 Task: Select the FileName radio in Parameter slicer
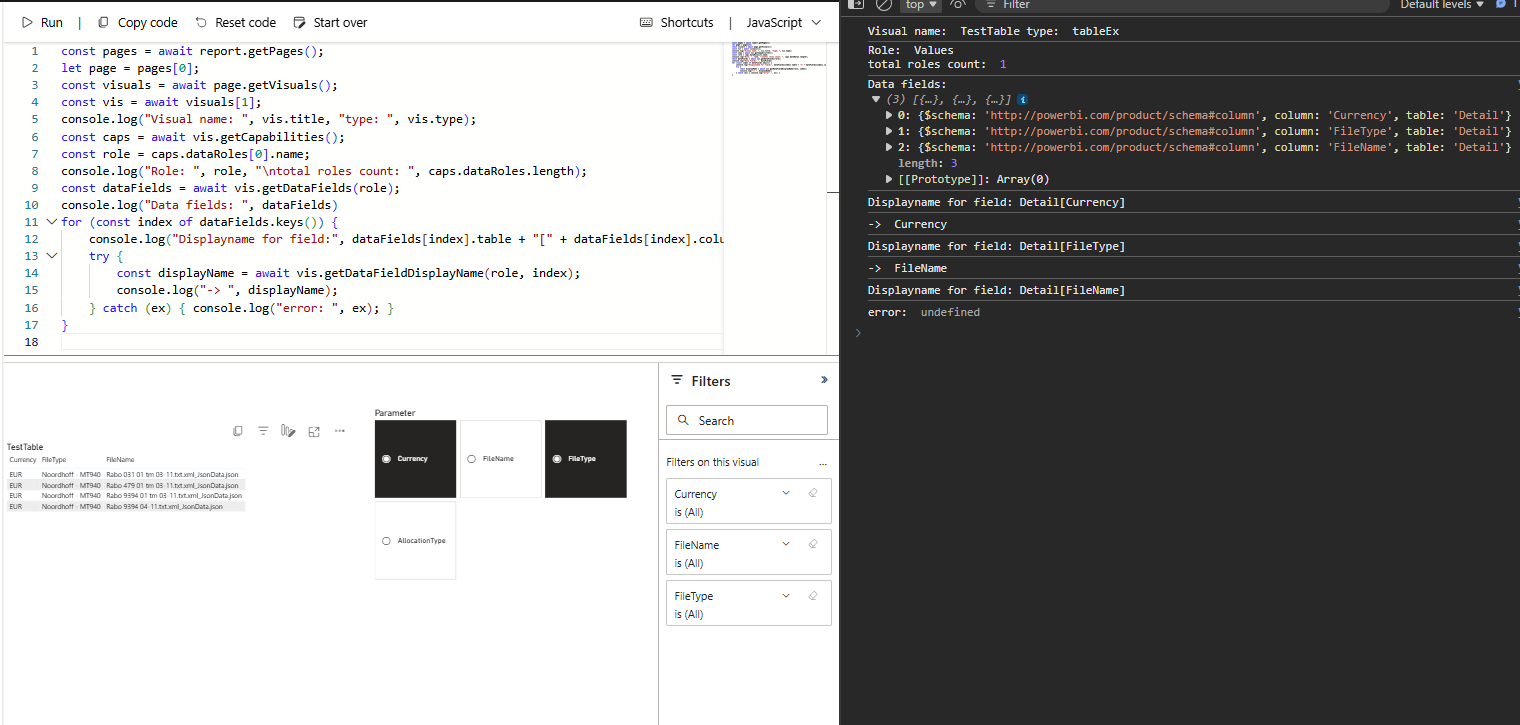[472, 459]
